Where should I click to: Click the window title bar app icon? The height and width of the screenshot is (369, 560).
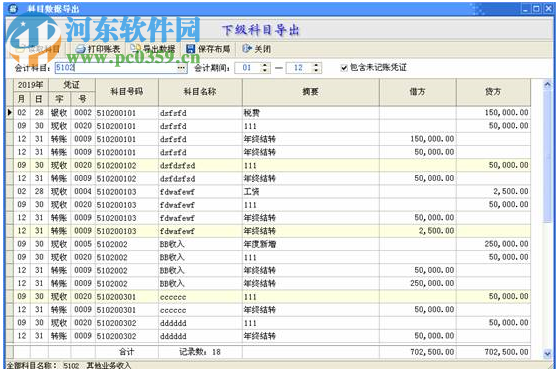13,9
